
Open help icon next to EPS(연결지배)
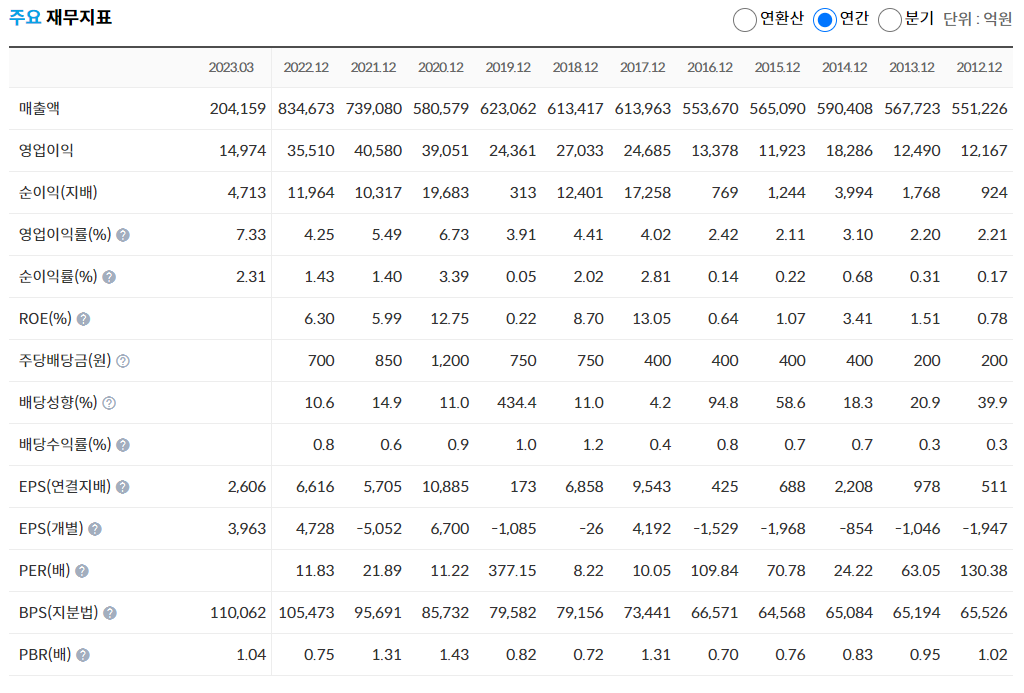pyautogui.click(x=122, y=487)
